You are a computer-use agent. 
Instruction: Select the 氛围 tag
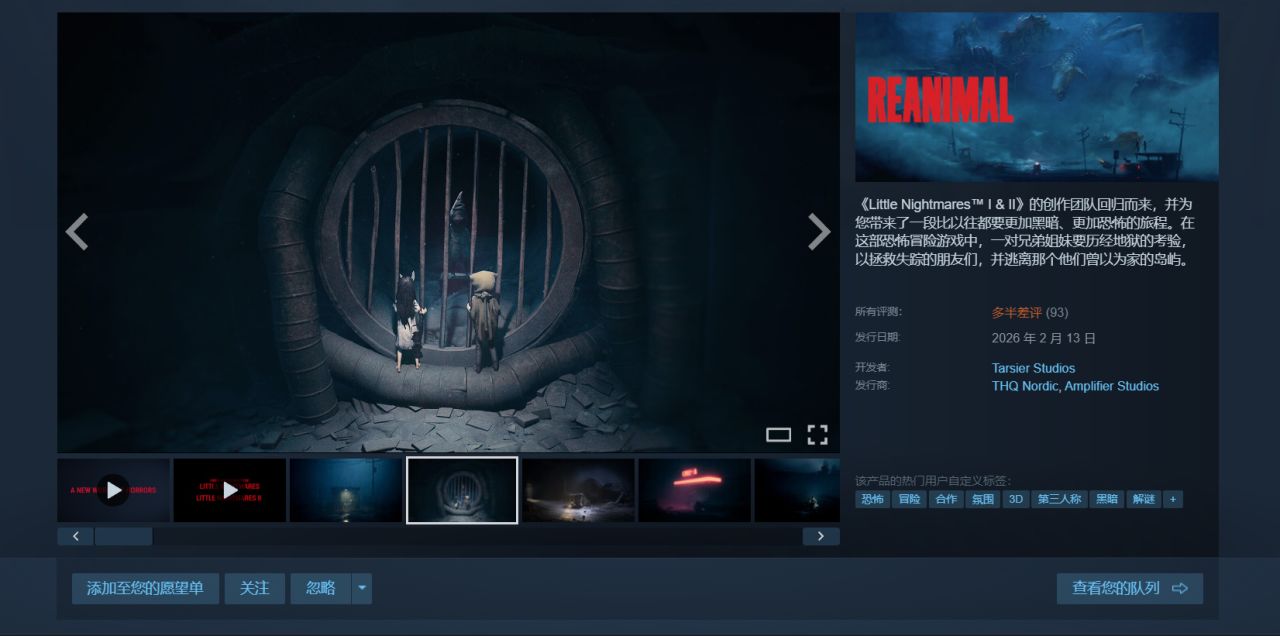[982, 499]
